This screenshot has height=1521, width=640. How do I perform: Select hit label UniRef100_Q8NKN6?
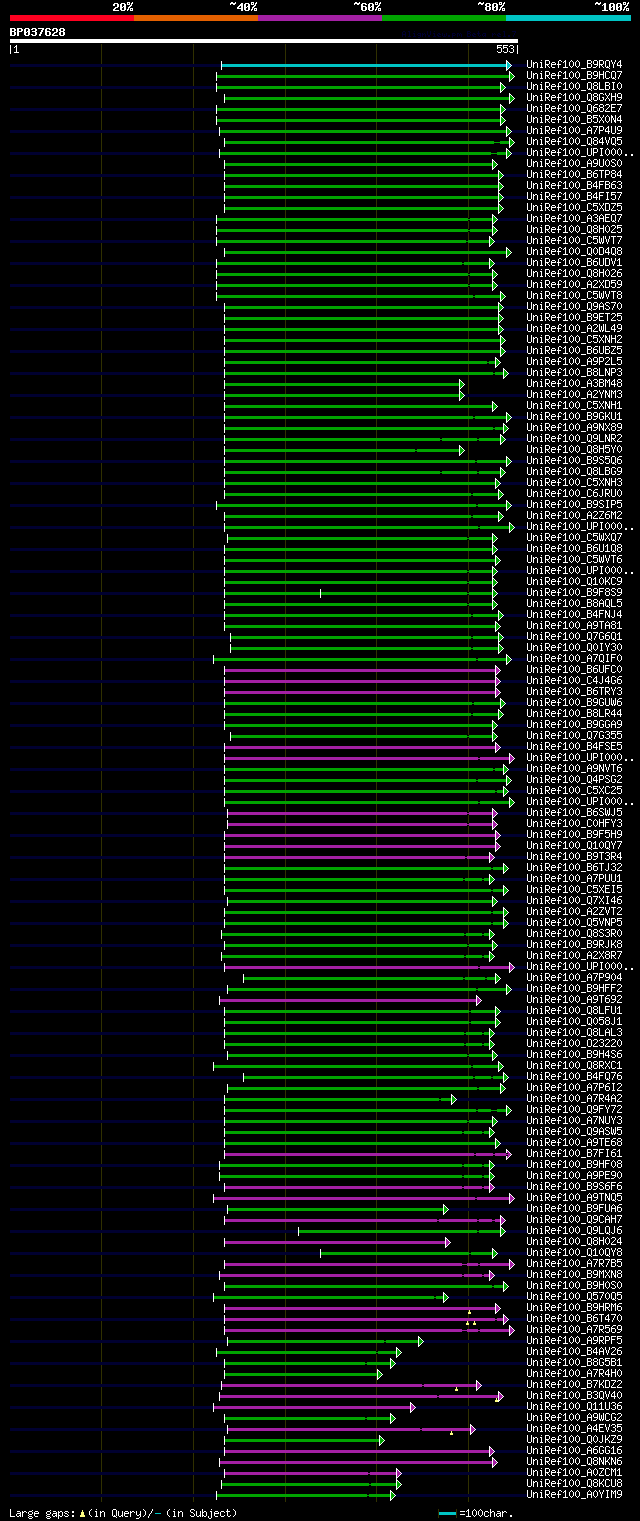574,1461
